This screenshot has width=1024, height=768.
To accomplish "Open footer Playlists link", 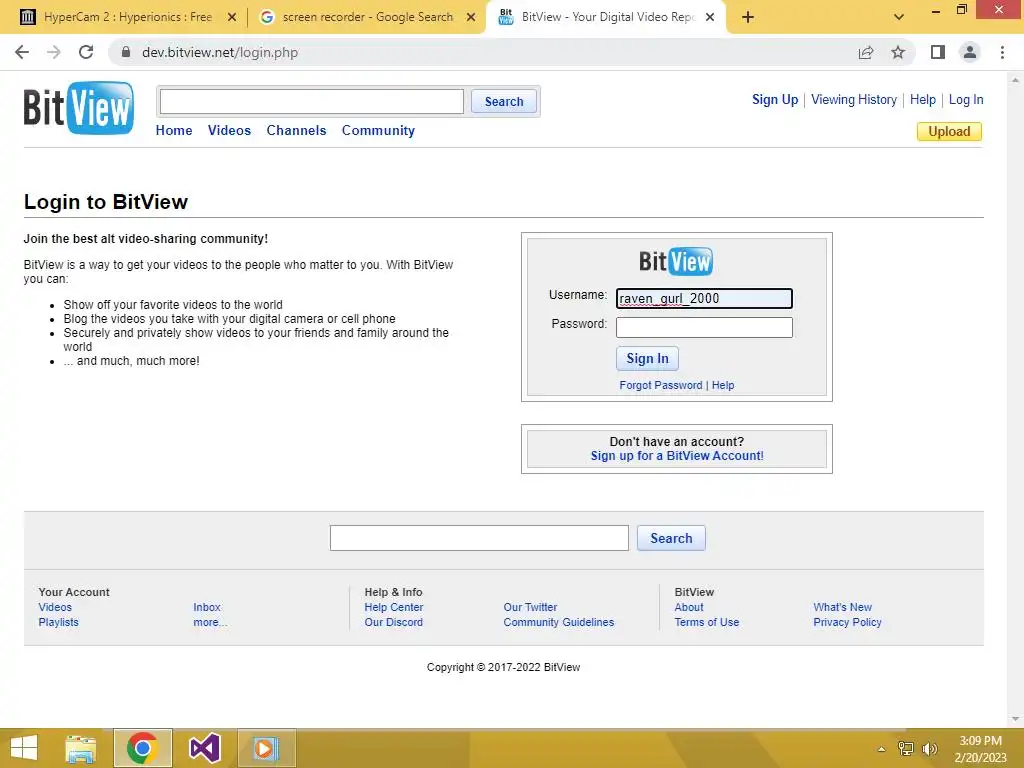I will point(58,622).
